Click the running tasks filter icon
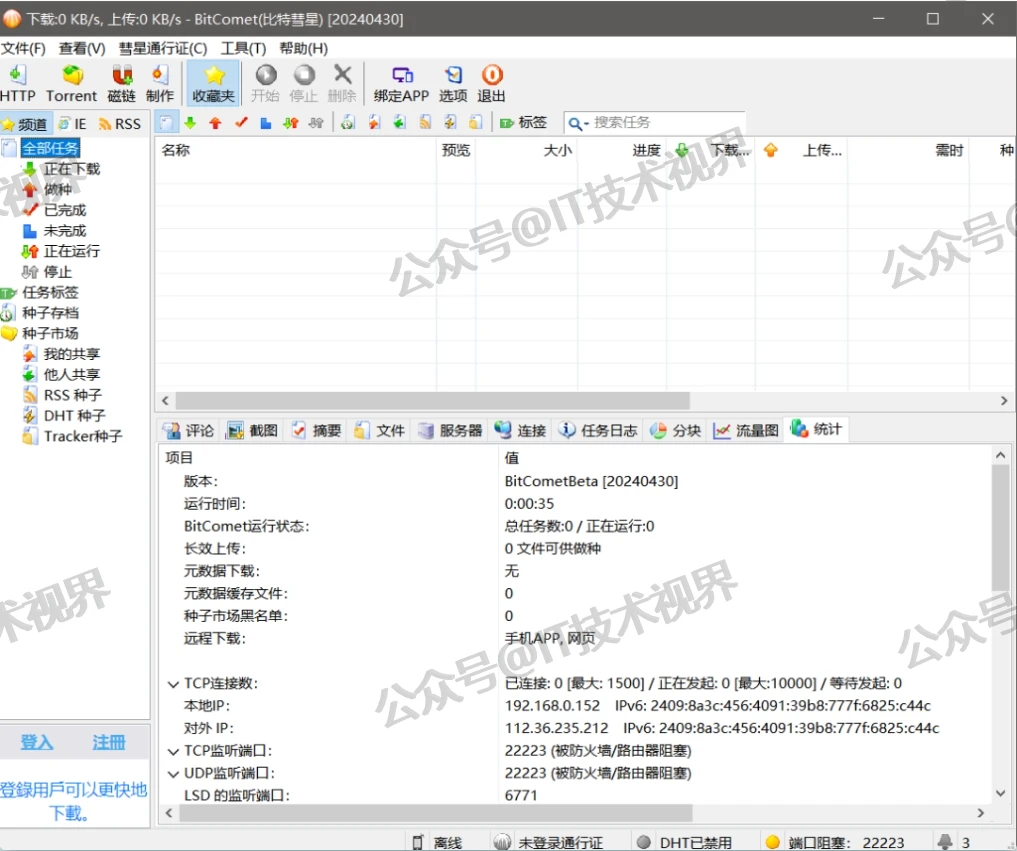The width and height of the screenshot is (1017, 851). click(291, 122)
